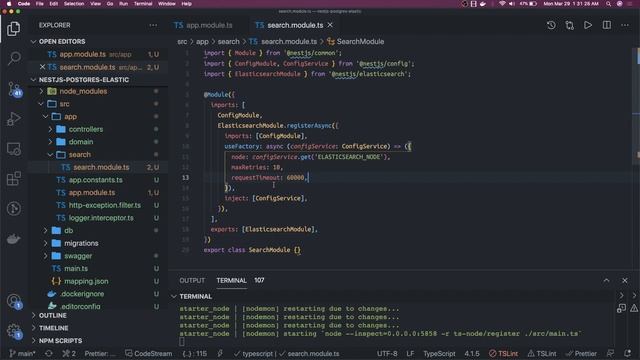Open notifications bell in status bar
This screenshot has width=640, height=360.
[x=628, y=353]
